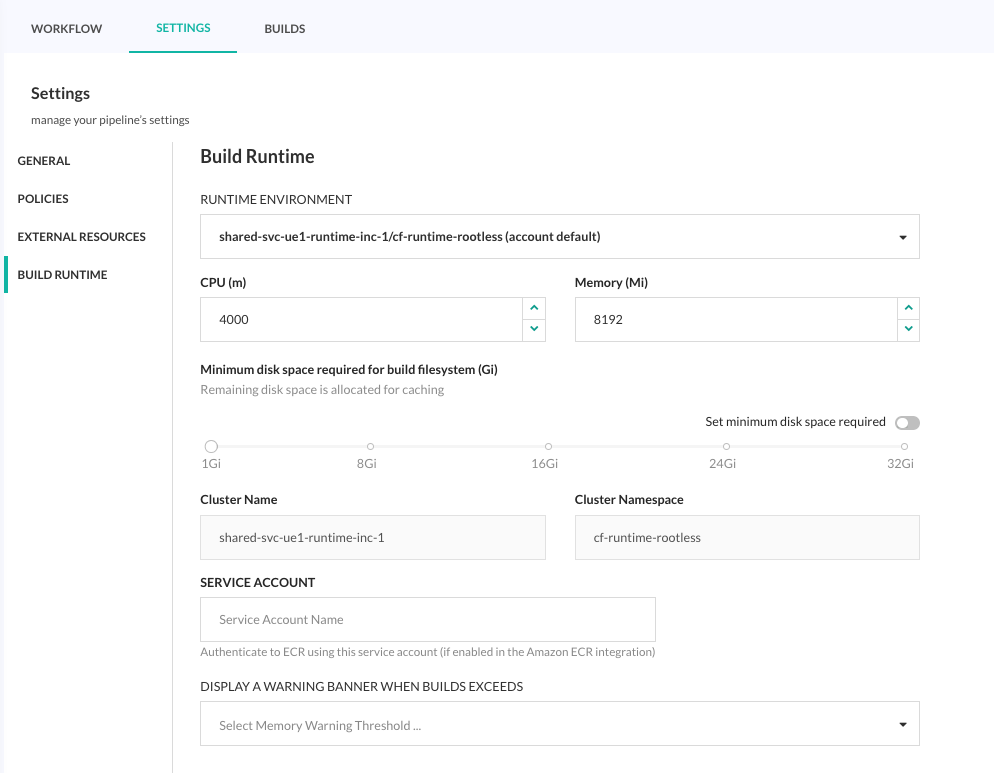The width and height of the screenshot is (994, 773).
Task: Open General settings section
Action: (x=44, y=161)
